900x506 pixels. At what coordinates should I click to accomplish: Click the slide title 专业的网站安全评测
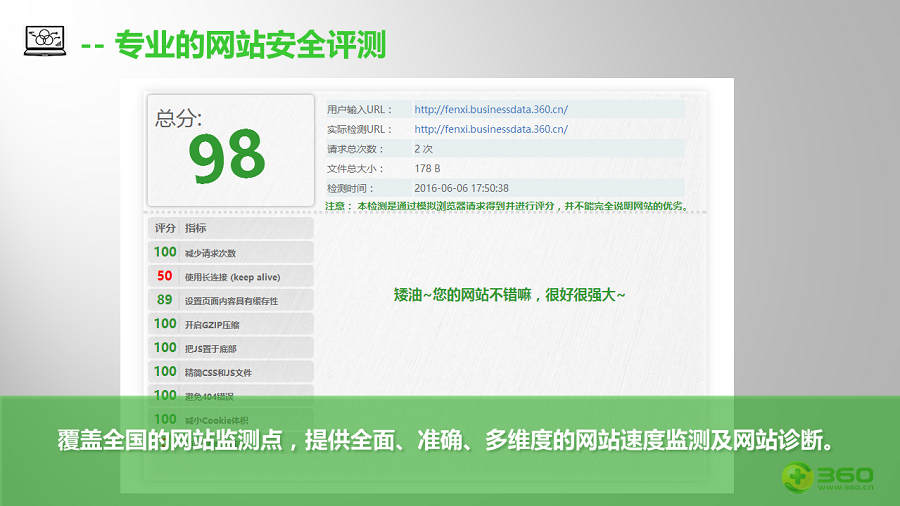[x=250, y=45]
